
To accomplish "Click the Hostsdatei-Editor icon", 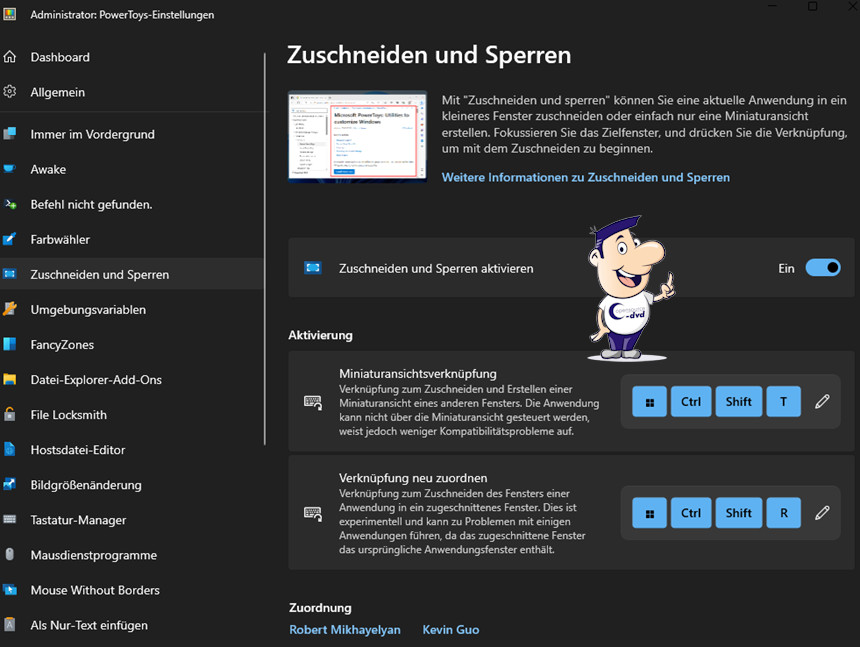I will (x=10, y=450).
